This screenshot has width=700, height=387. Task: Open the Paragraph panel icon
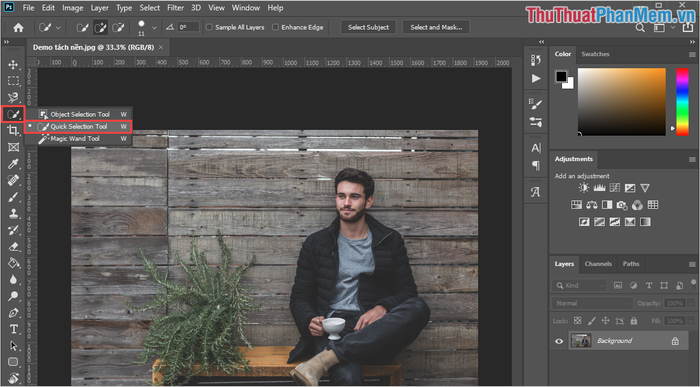point(536,166)
